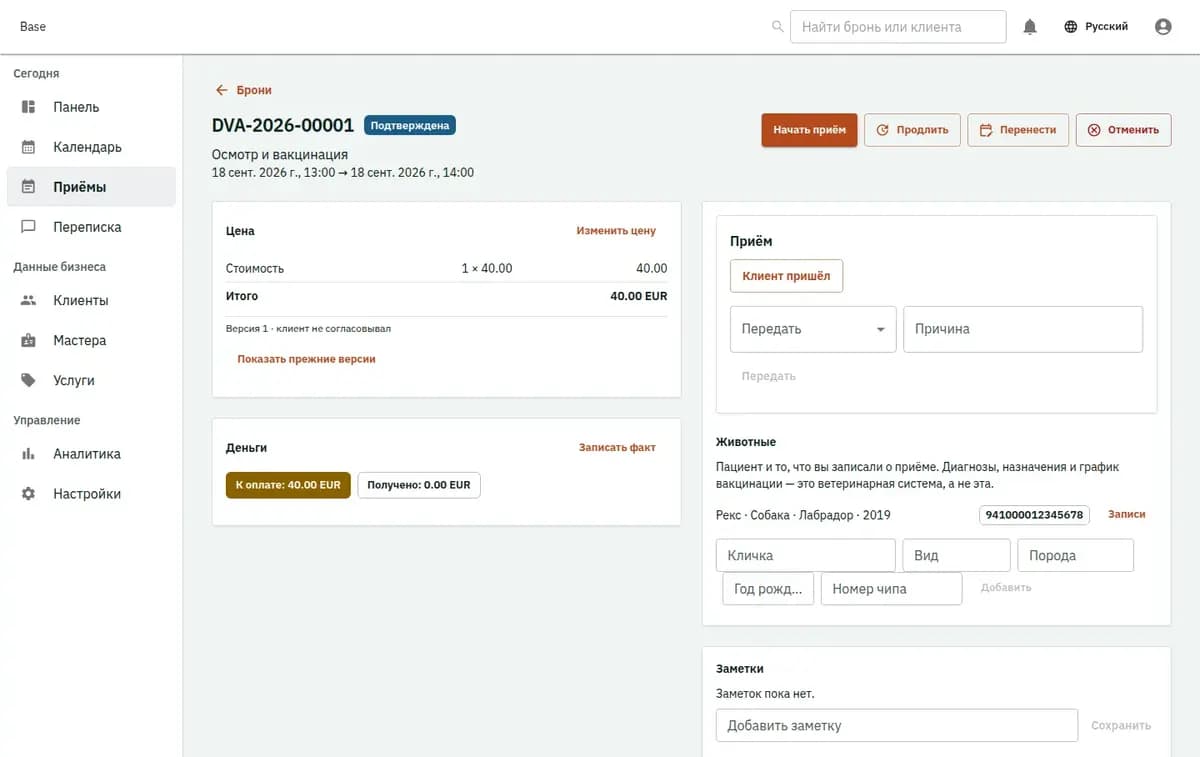Expand the Передать dropdown

coord(813,329)
